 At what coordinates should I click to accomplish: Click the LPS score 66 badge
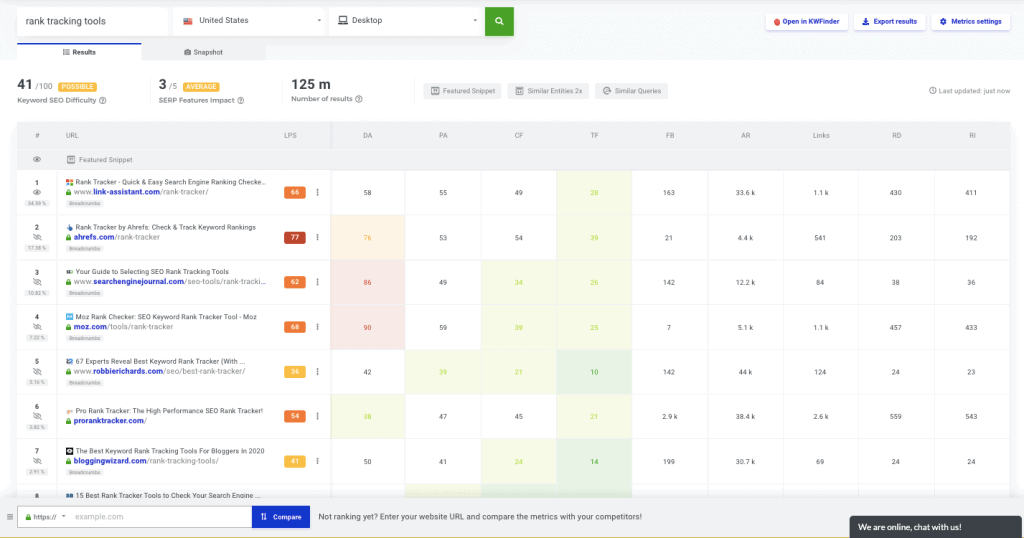295,193
